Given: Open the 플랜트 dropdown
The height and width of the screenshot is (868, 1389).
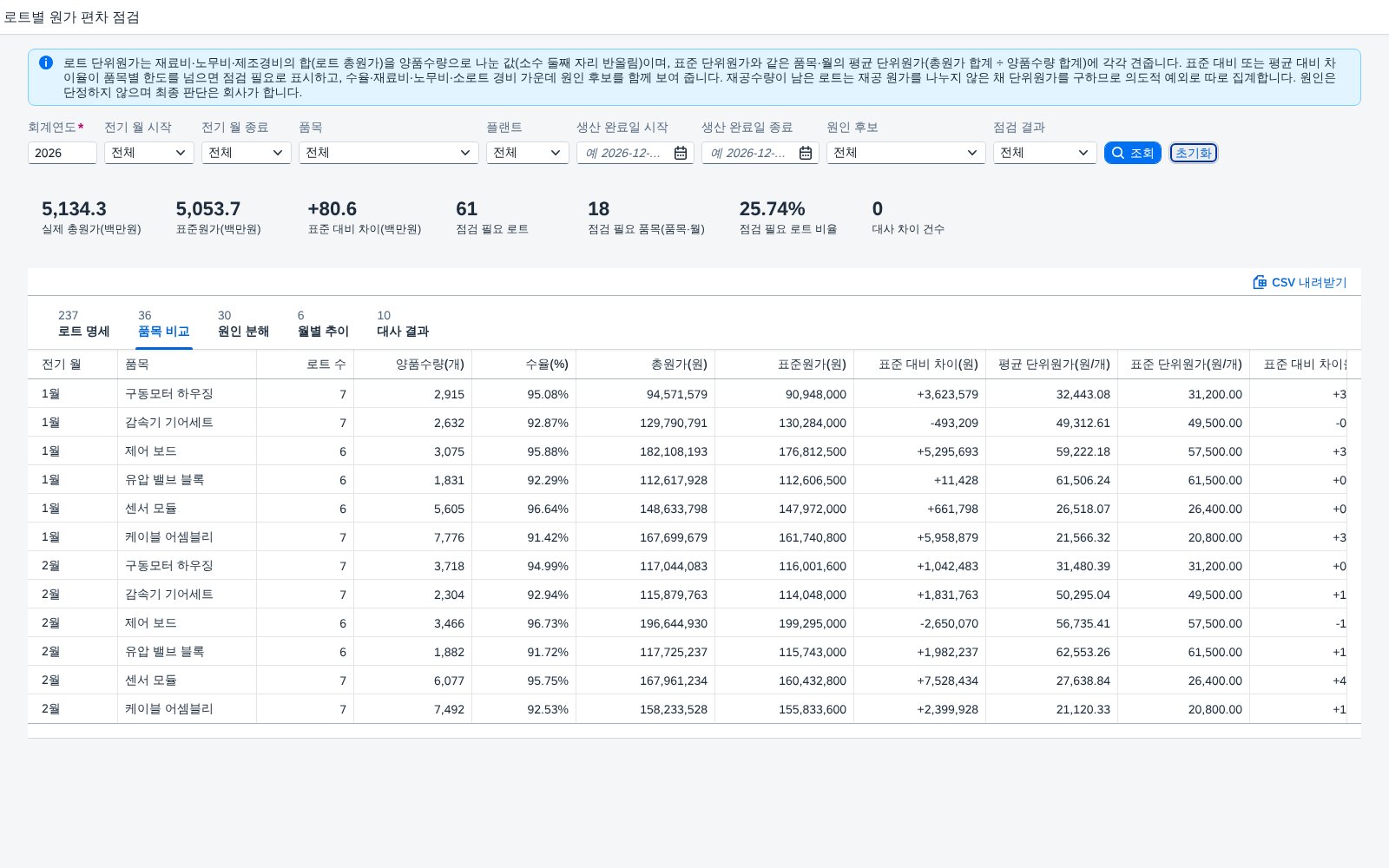Looking at the screenshot, I should [528, 153].
